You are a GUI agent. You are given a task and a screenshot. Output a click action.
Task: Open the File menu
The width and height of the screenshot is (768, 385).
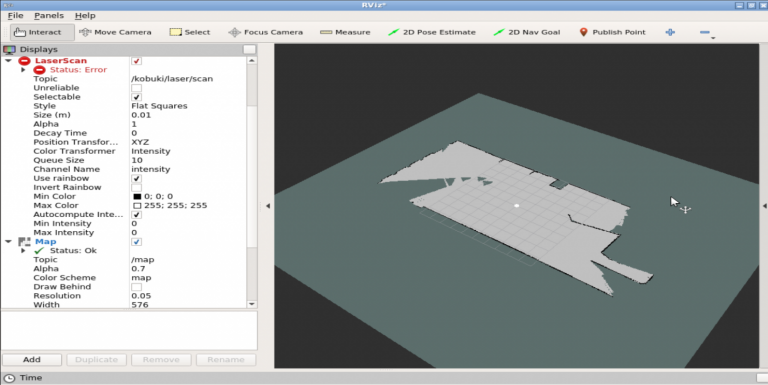click(16, 16)
